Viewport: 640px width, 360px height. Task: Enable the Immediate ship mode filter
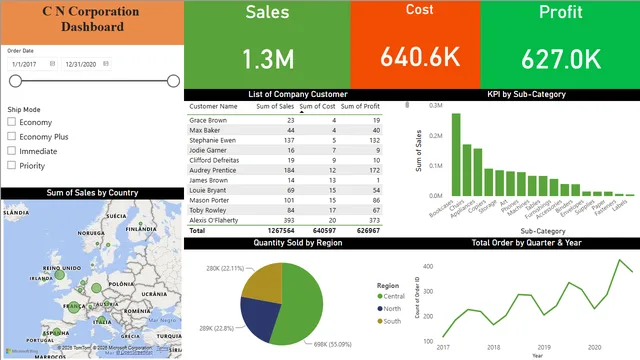[11, 151]
